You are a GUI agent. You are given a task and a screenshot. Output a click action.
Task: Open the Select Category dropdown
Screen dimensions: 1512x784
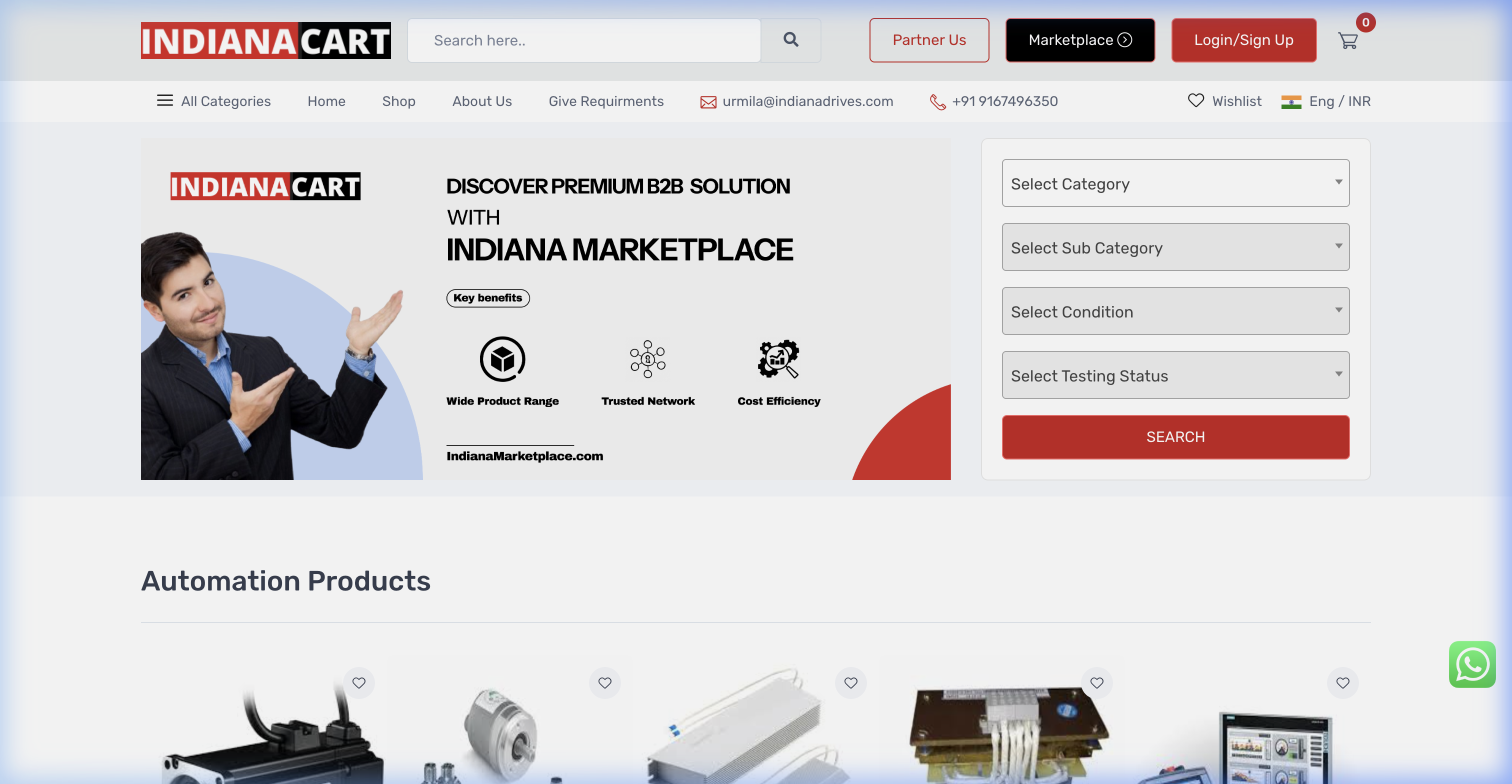coord(1175,183)
